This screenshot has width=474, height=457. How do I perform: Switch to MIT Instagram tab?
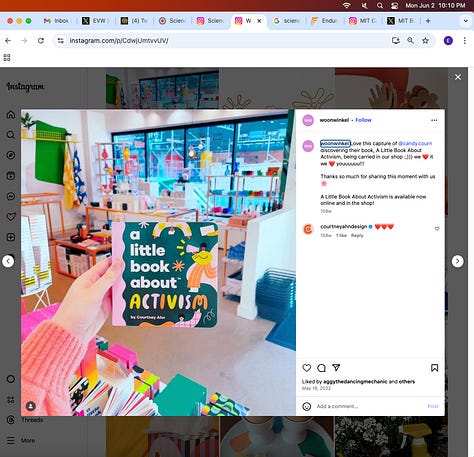tap(363, 21)
